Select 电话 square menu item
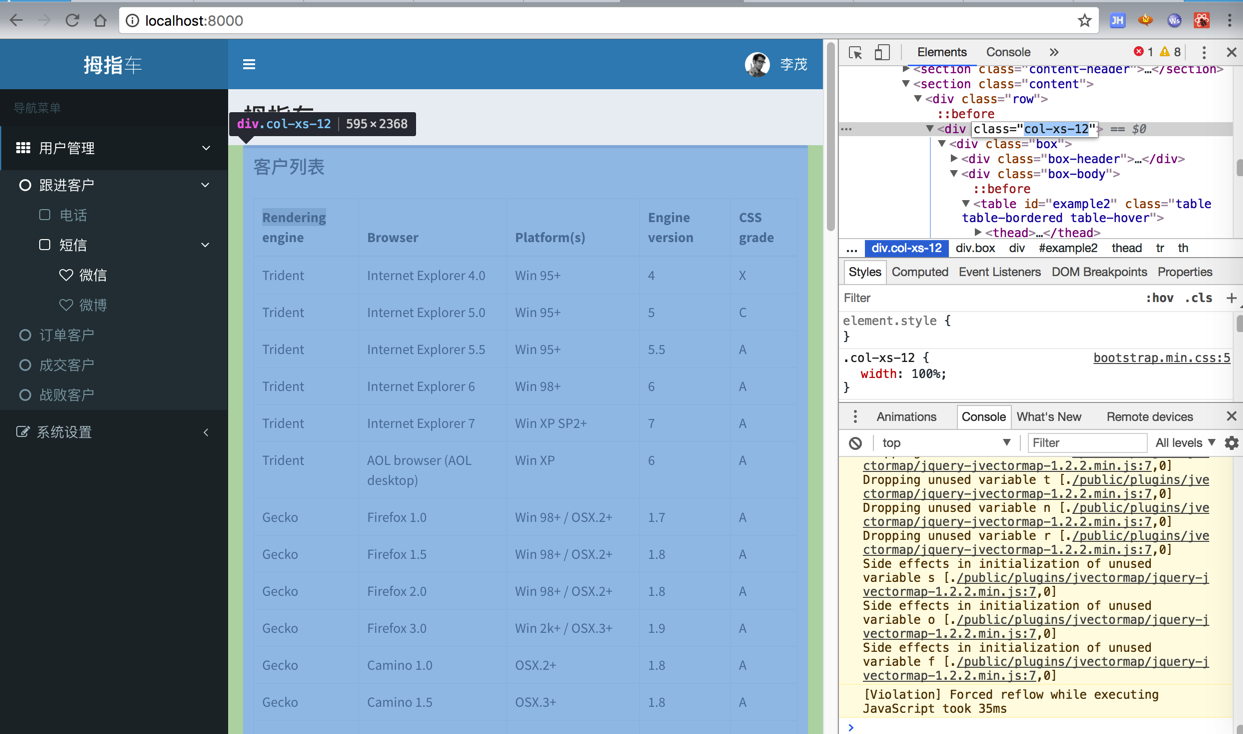The image size is (1243, 734). (64, 215)
